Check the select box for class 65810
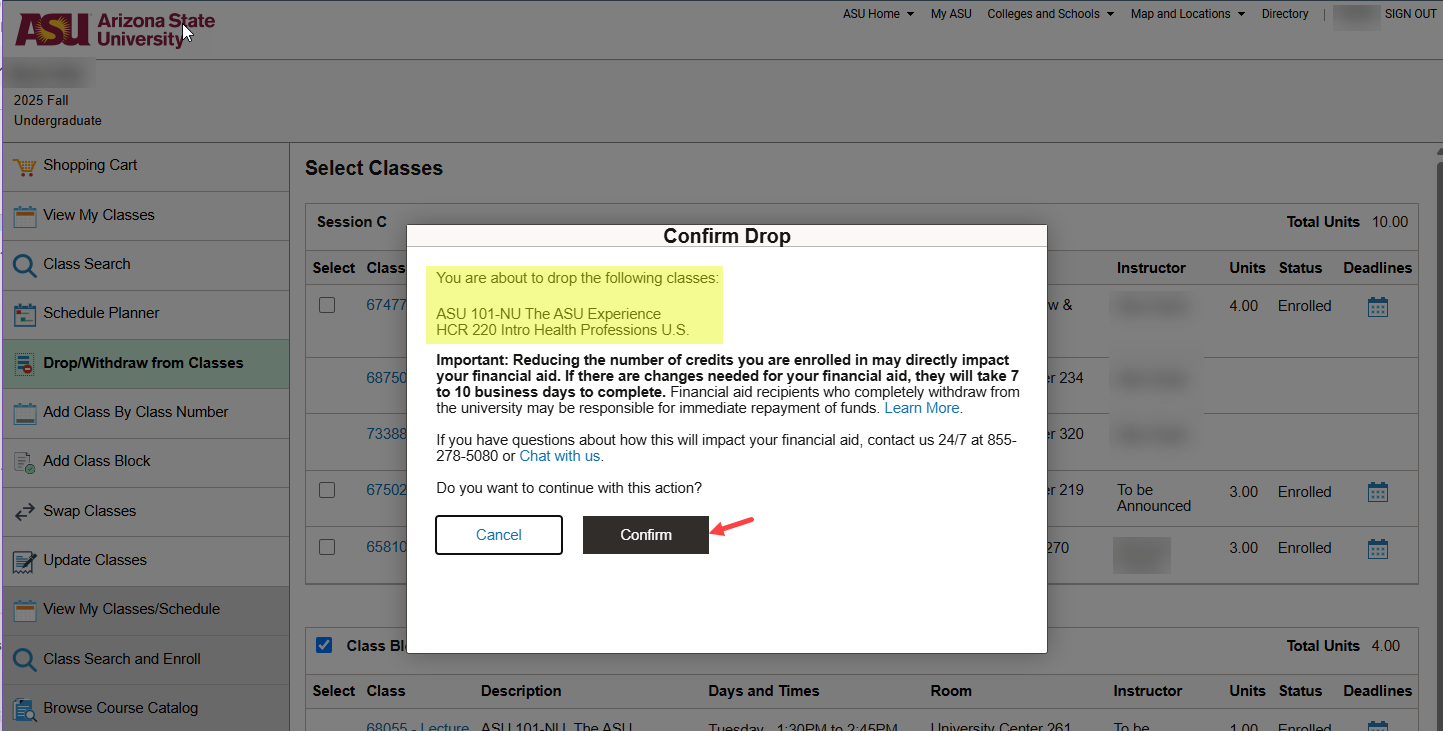Screen dimensions: 1443x731 (327, 547)
